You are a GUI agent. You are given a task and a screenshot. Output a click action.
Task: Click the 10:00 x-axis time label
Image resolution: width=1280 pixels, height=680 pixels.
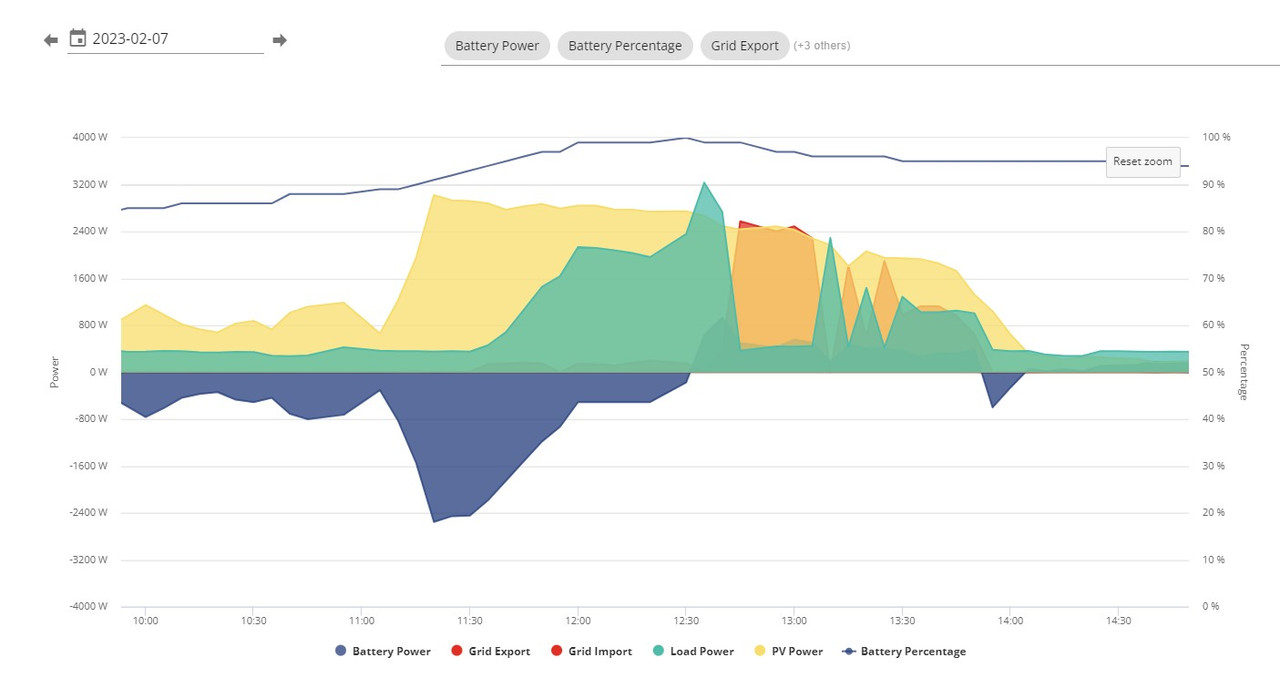coord(146,621)
